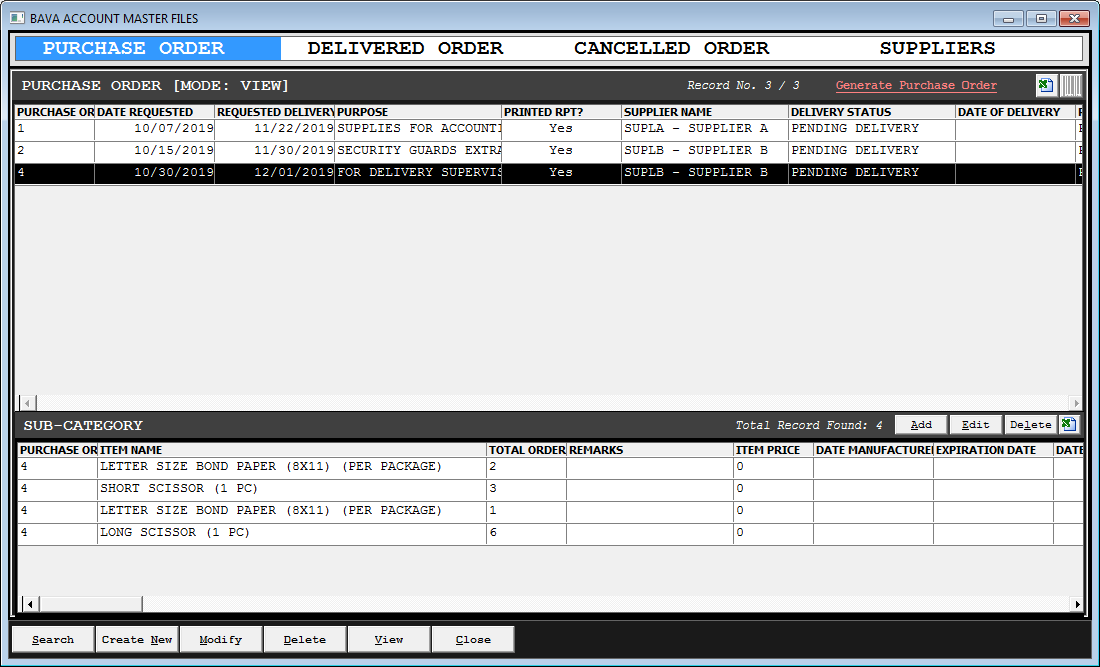Click the Create New button
The height and width of the screenshot is (667, 1100).
137,640
